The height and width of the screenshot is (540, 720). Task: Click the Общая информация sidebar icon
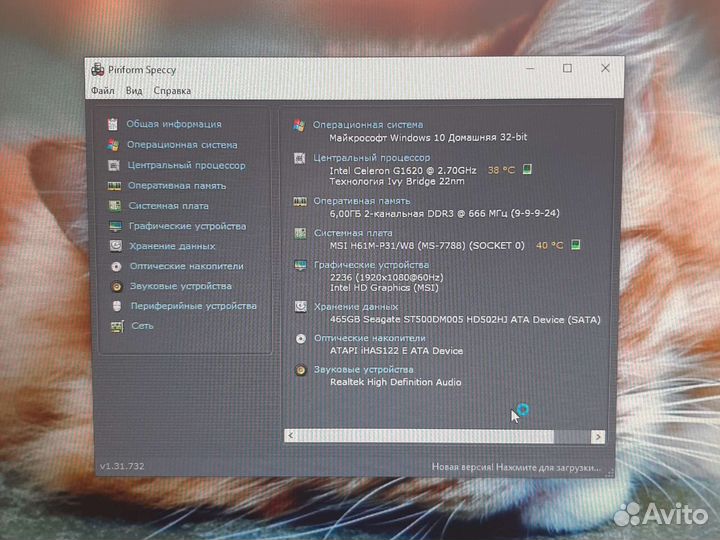tap(112, 124)
